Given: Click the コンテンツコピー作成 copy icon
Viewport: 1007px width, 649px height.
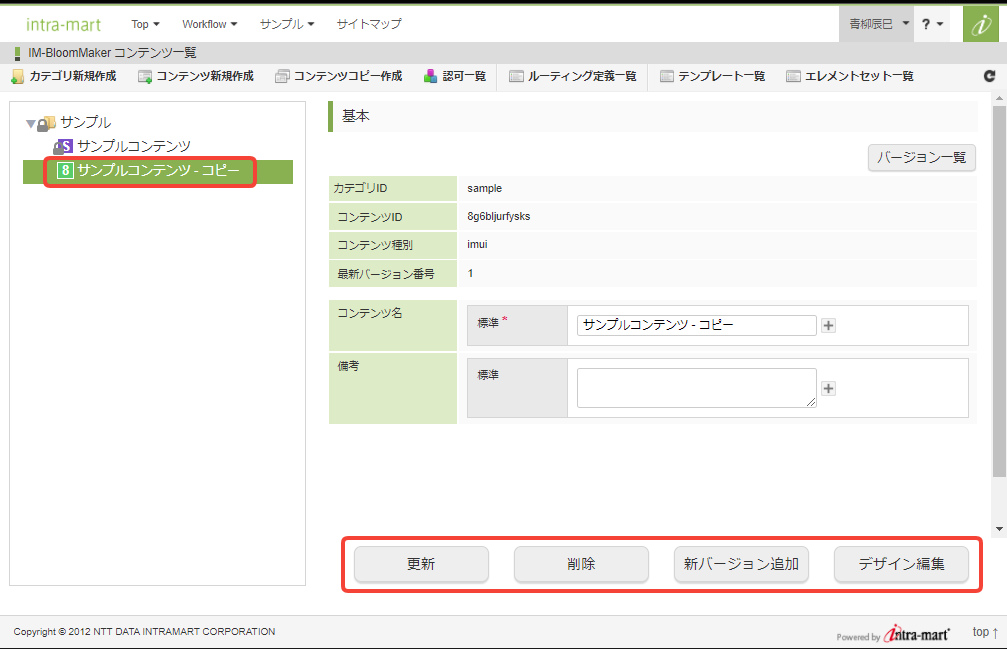Looking at the screenshot, I should pos(283,76).
